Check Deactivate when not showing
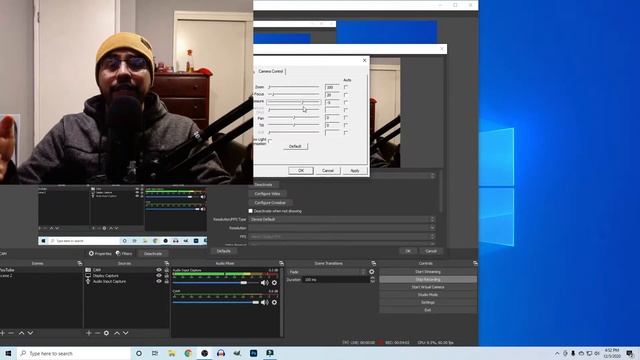Screen dimensions: 640x360 (251, 211)
